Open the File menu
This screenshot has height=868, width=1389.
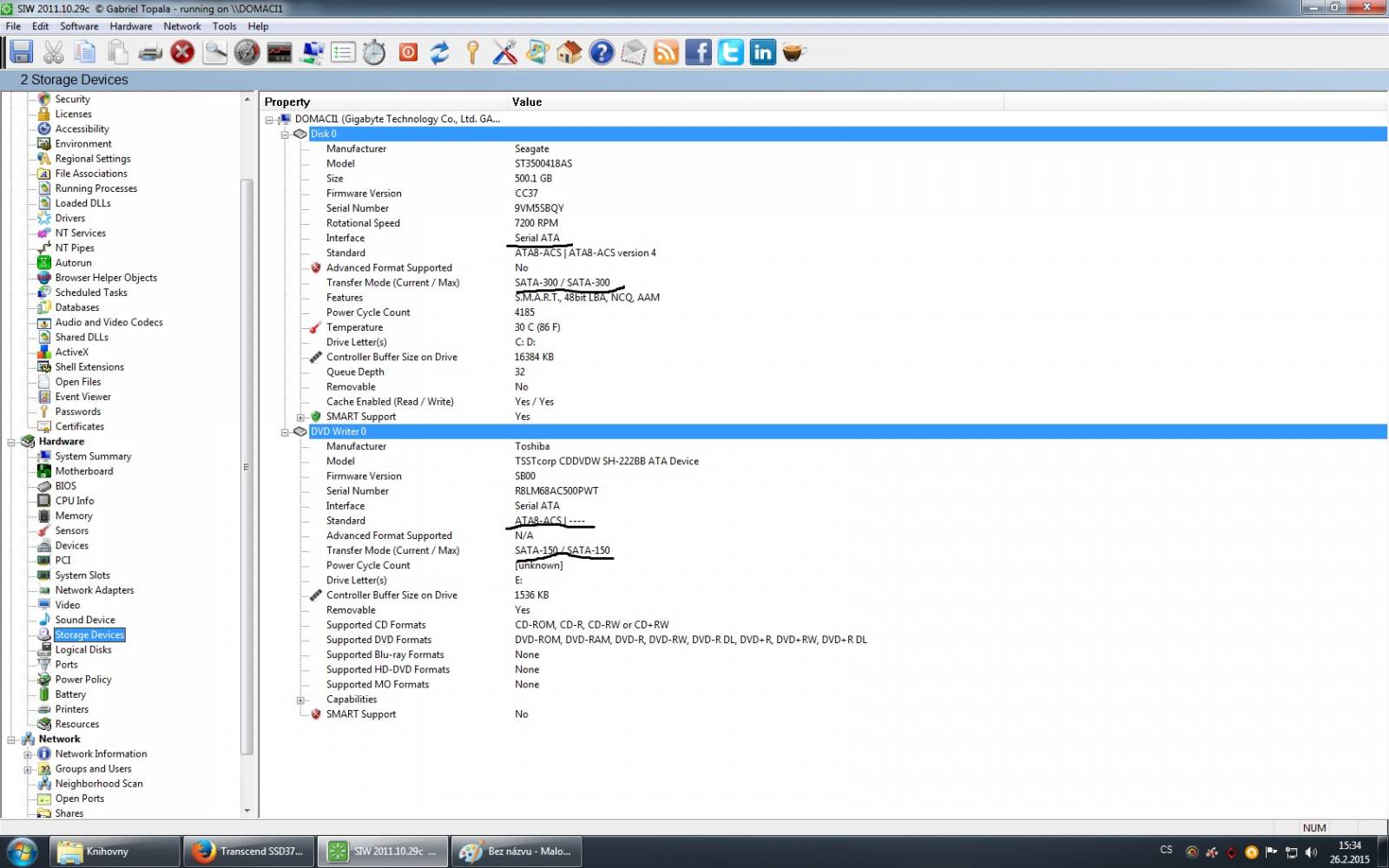pos(13,26)
